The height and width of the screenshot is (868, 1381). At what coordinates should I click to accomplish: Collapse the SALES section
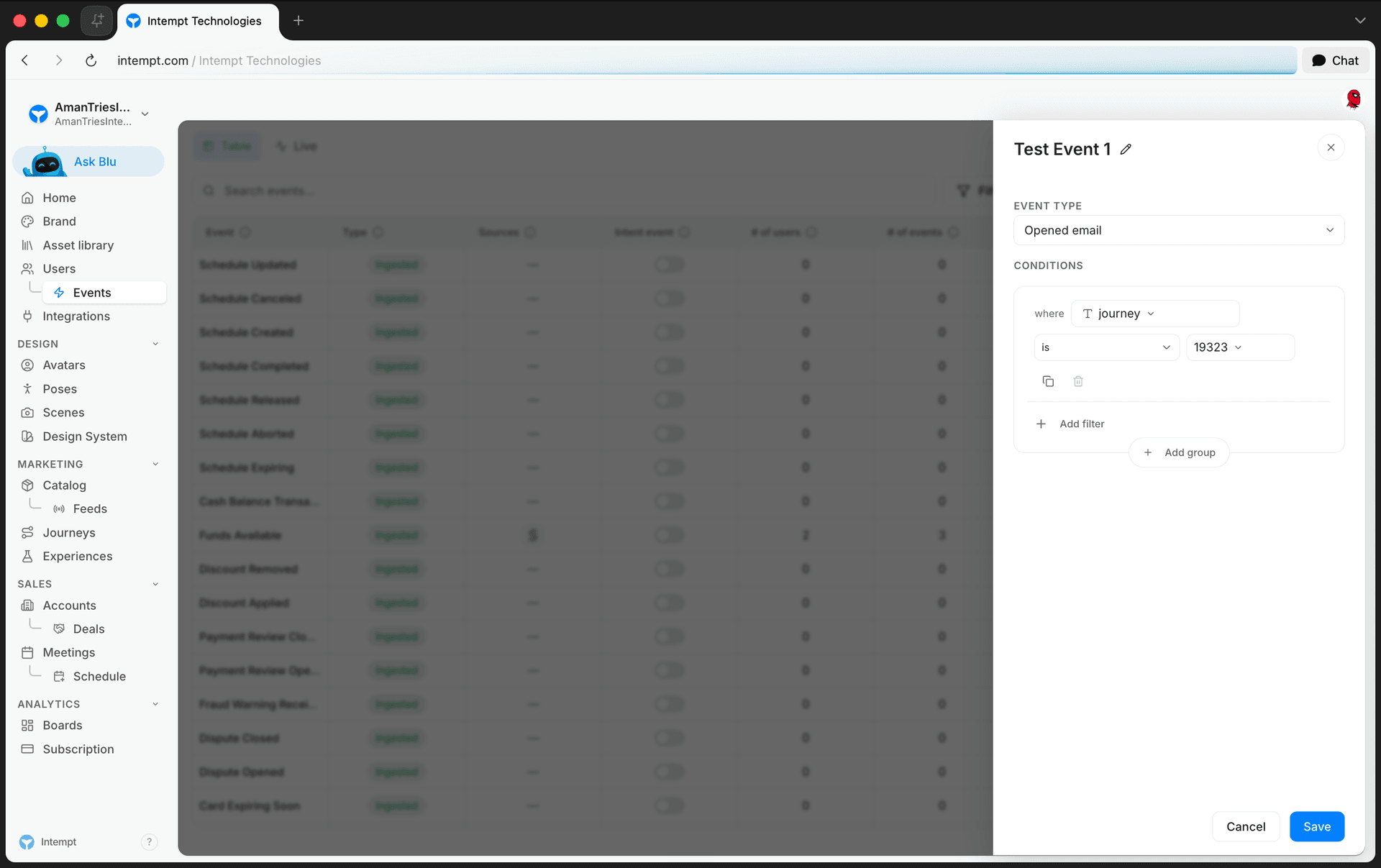(x=155, y=584)
